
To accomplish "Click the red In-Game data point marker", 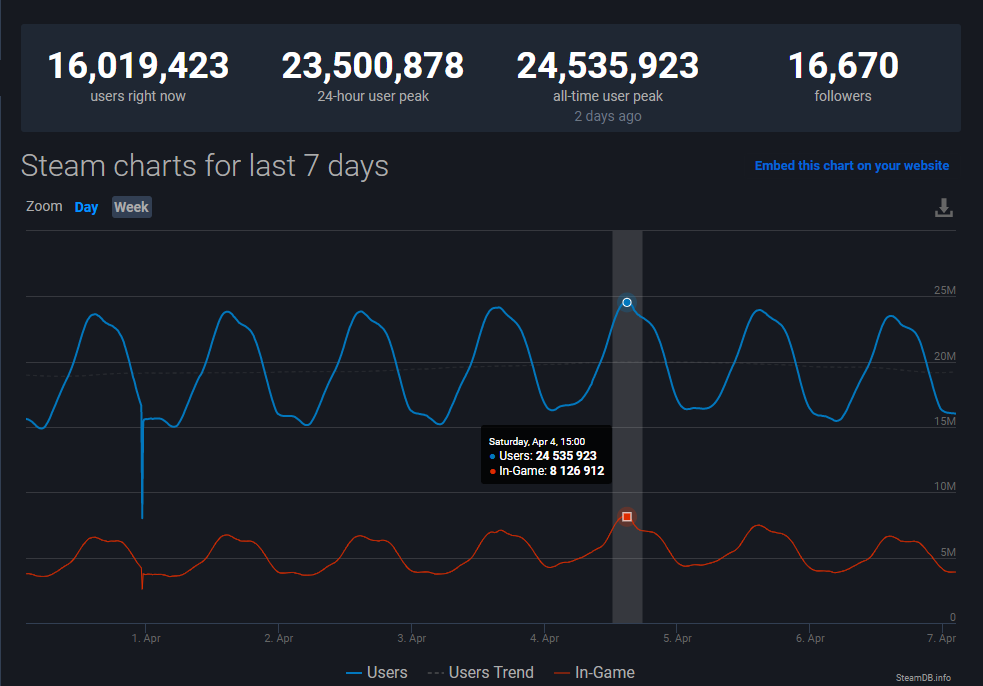I will click(x=627, y=517).
